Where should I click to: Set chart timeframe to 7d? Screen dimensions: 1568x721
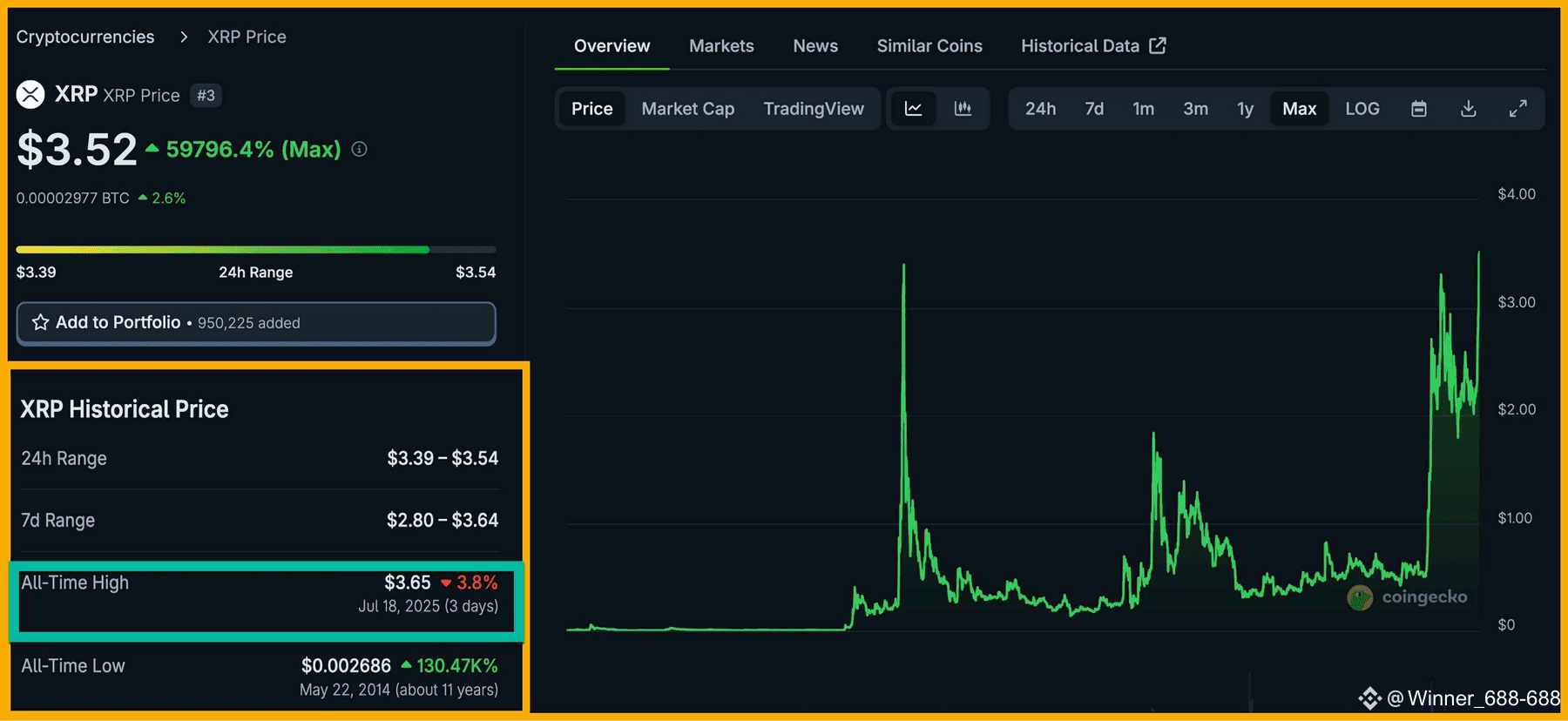click(x=1094, y=109)
